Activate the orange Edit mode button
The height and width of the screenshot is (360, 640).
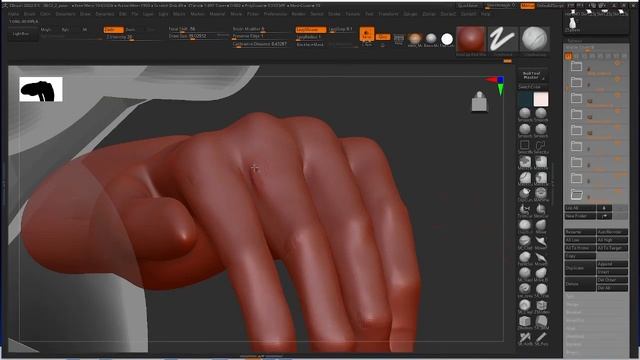click(x=367, y=34)
